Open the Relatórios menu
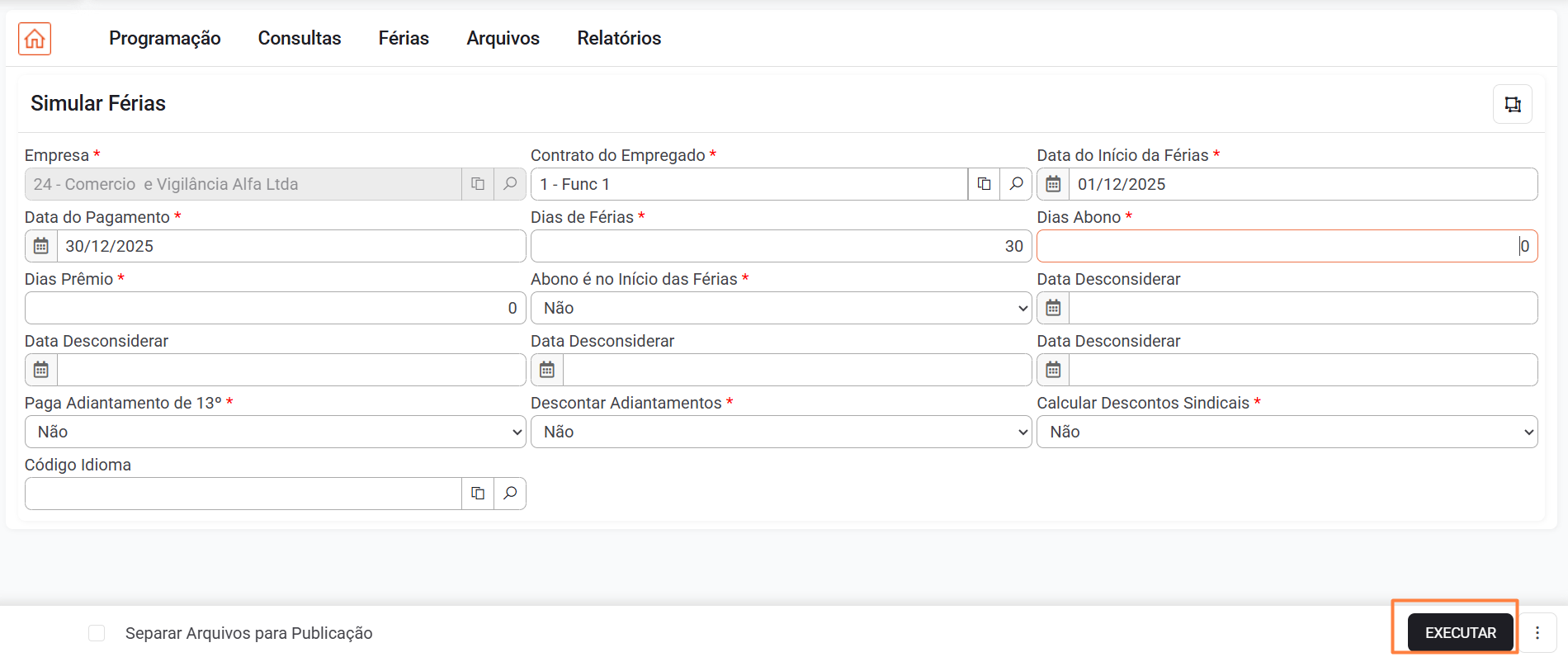Image resolution: width=1568 pixels, height=657 pixels. coord(619,38)
